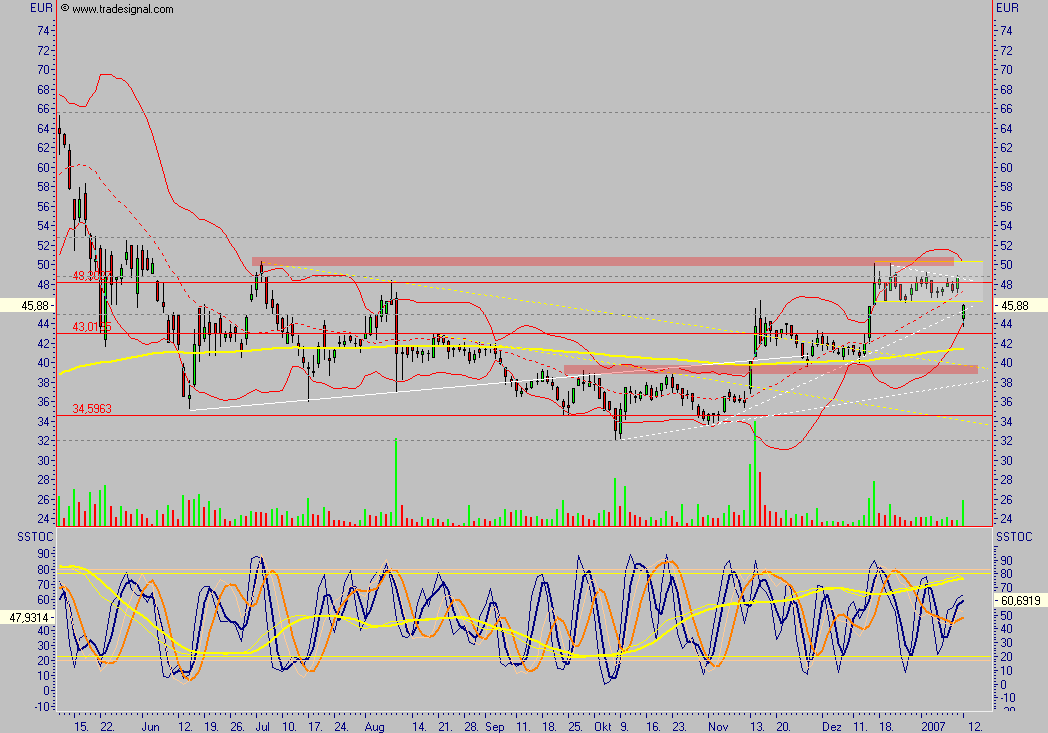Jump to Okt on the date axis
This screenshot has height=733, width=1048.
coord(600,722)
